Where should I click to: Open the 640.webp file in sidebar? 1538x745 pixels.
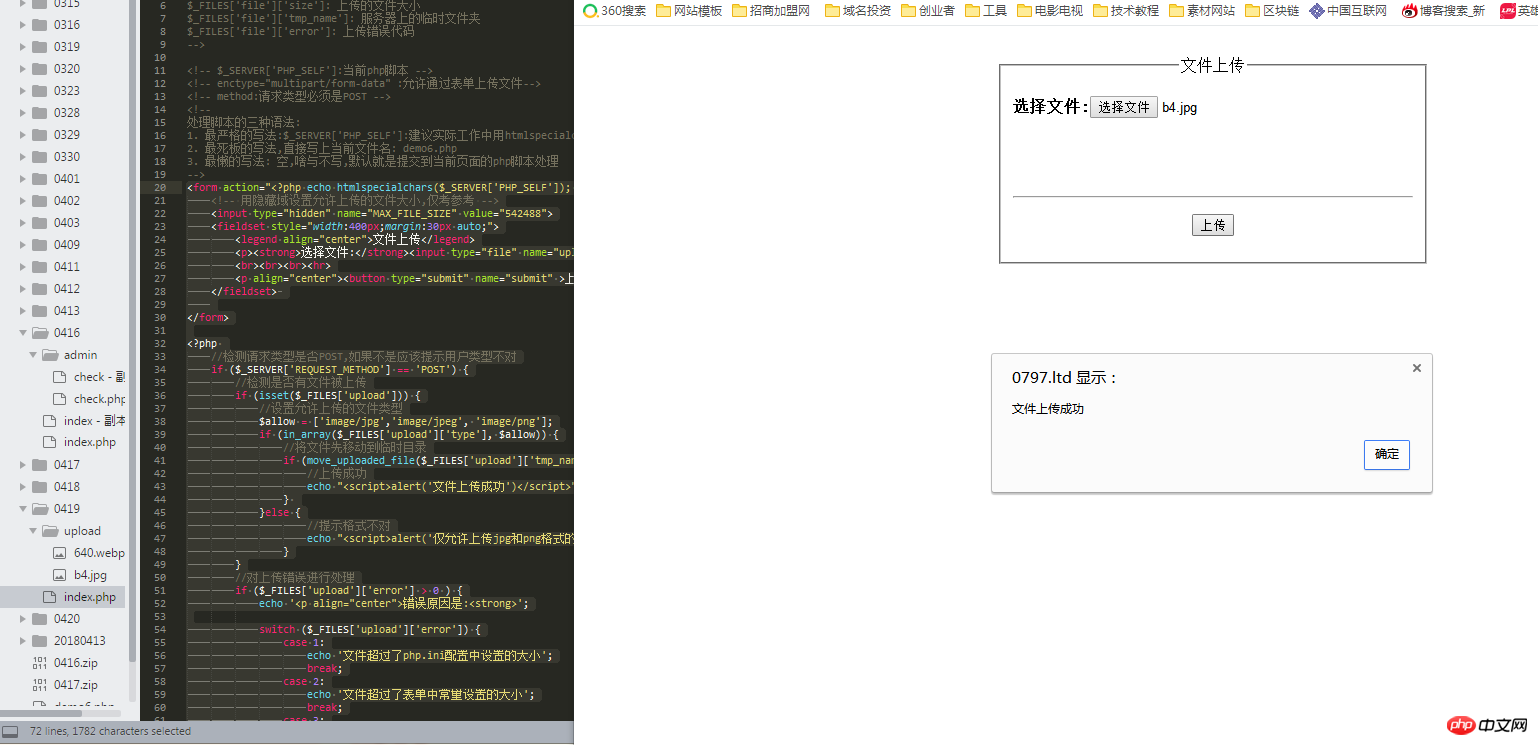tap(99, 553)
